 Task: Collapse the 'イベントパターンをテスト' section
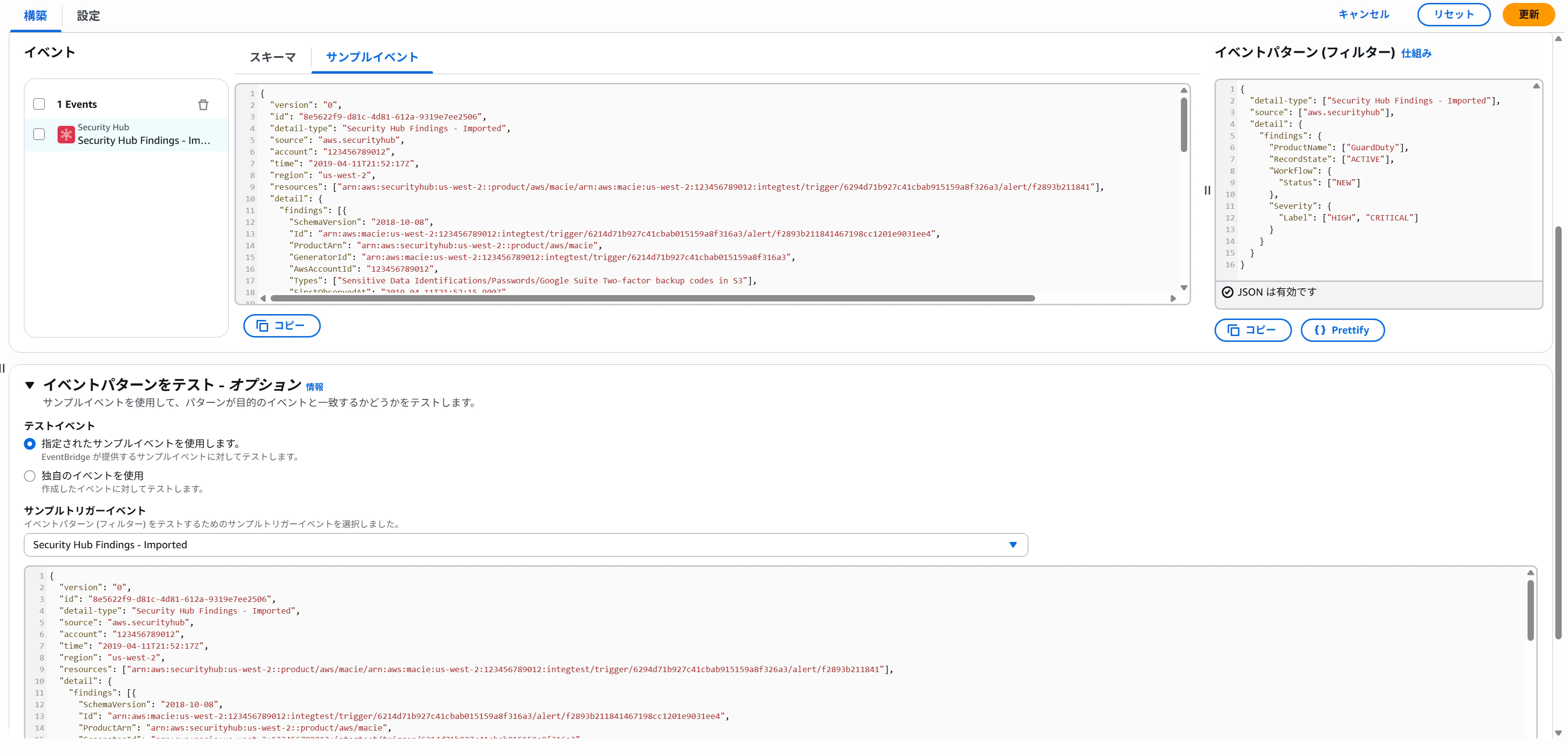point(29,385)
